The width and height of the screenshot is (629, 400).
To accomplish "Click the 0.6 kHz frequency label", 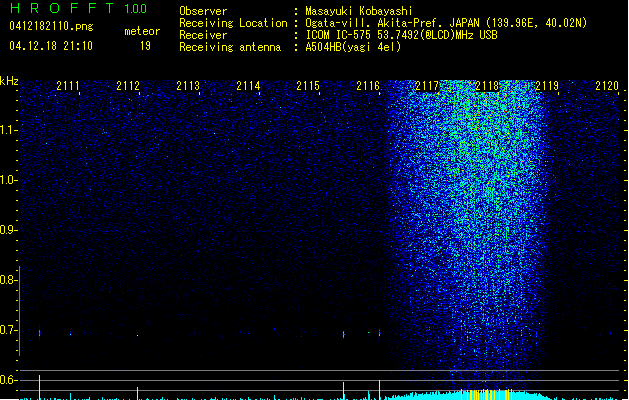I will [8, 380].
